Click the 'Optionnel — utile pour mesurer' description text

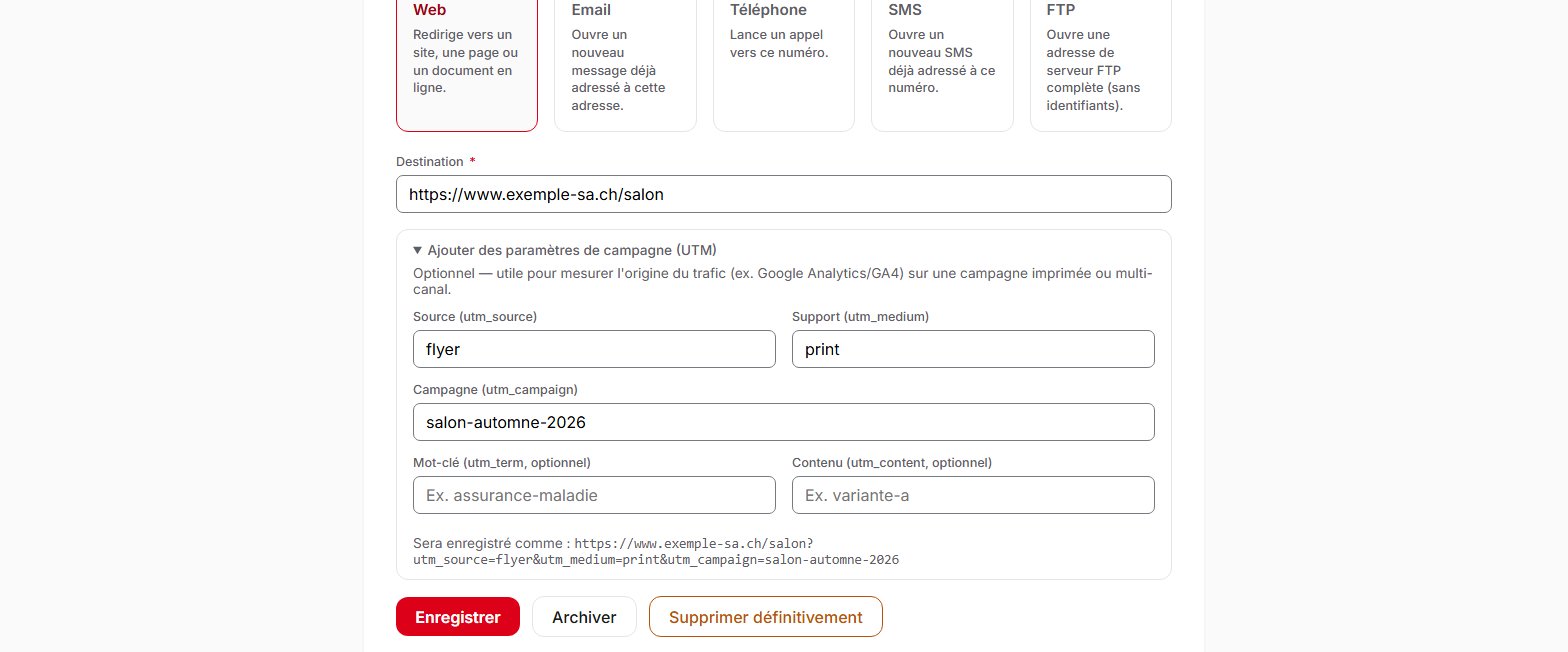[784, 281]
